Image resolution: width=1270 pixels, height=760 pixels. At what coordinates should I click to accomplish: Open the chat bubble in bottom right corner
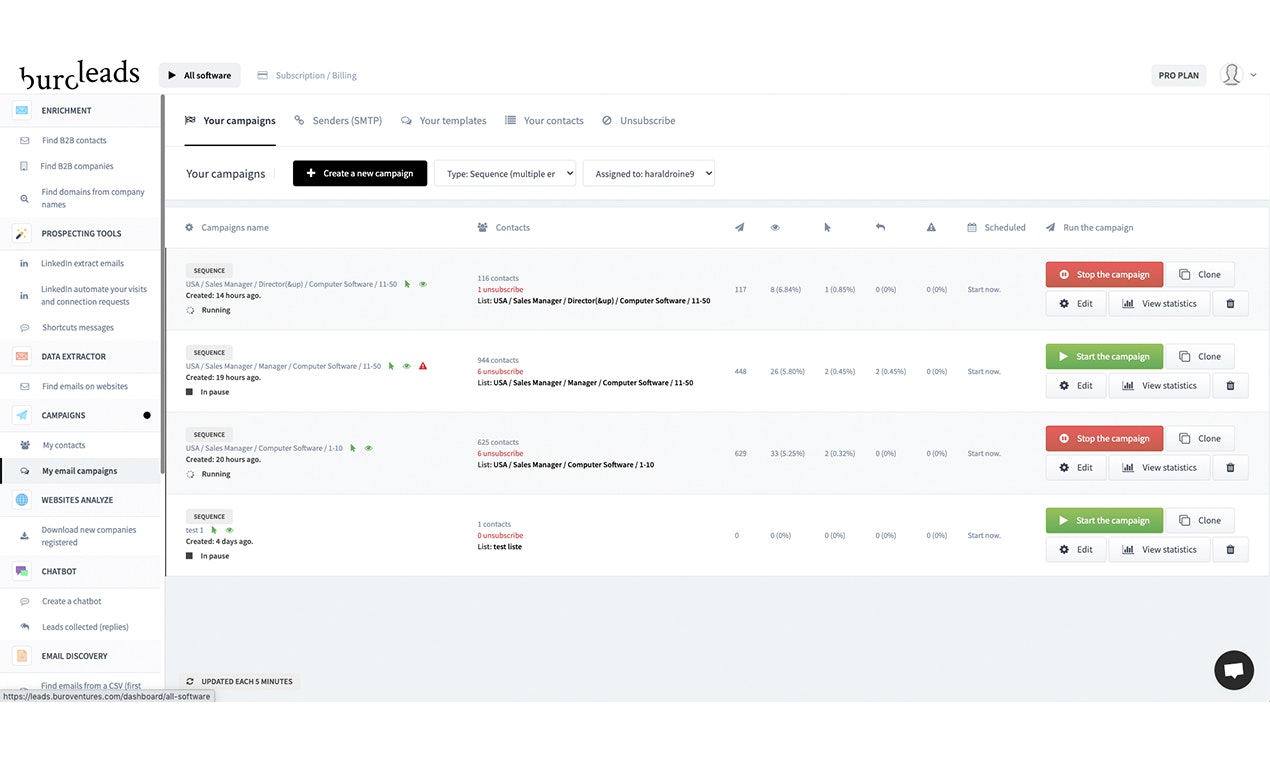(1233, 670)
